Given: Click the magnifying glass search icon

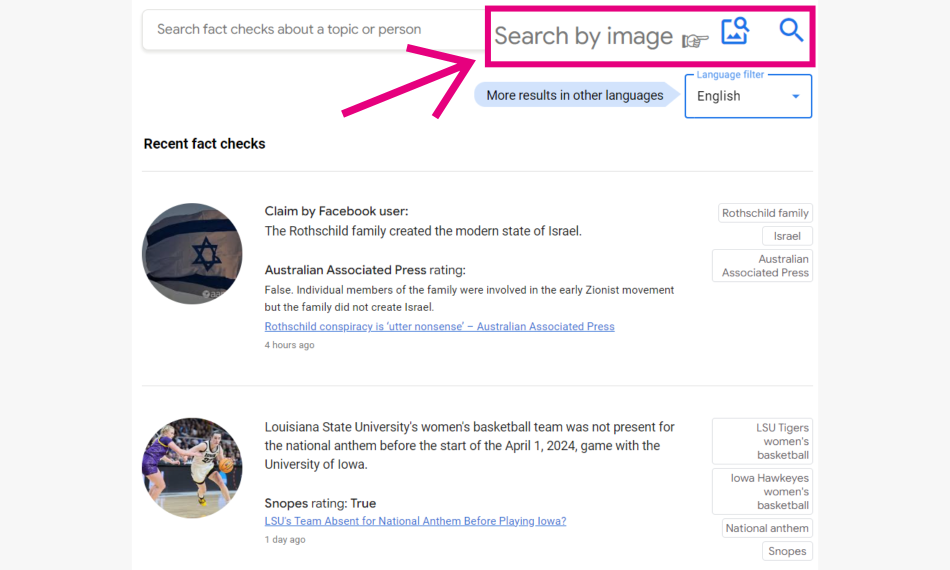Looking at the screenshot, I should click(x=791, y=30).
